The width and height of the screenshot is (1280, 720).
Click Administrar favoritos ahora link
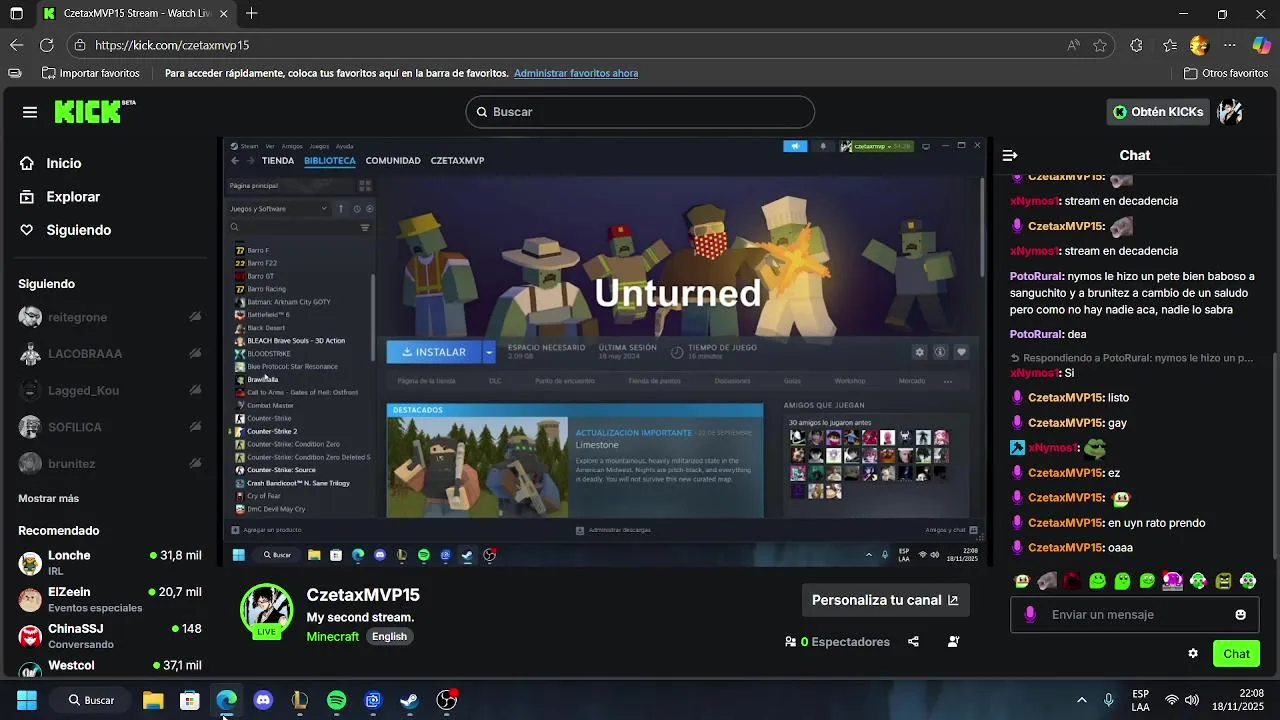tap(576, 73)
